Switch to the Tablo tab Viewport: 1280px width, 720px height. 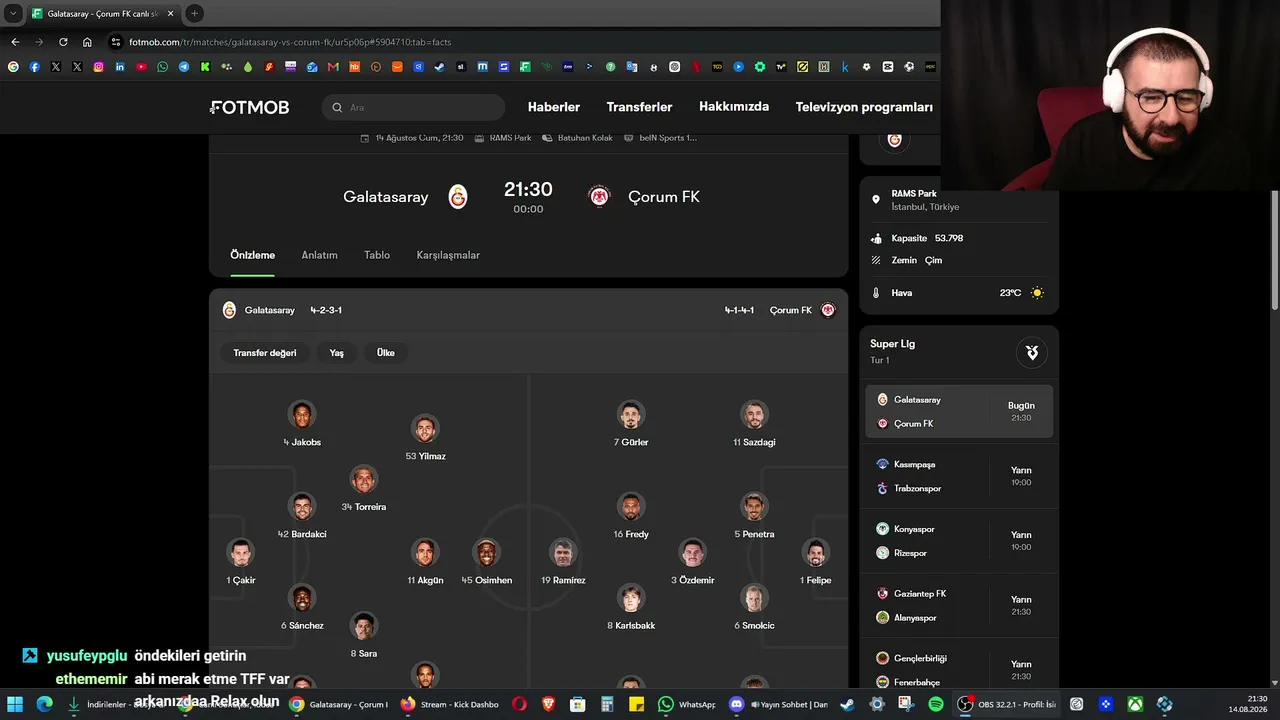pos(377,255)
